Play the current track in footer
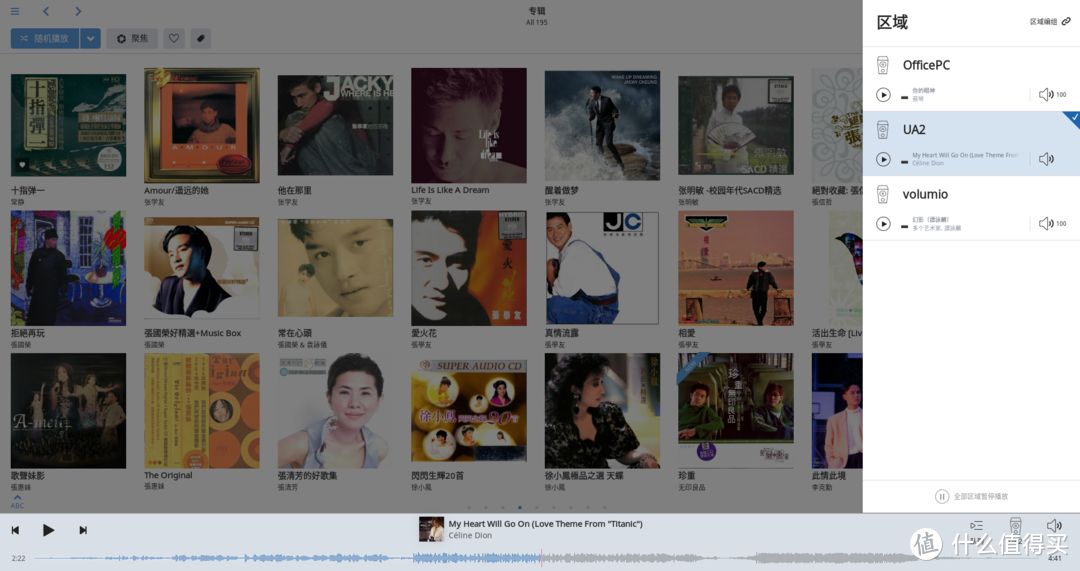The image size is (1080, 571). point(48,530)
